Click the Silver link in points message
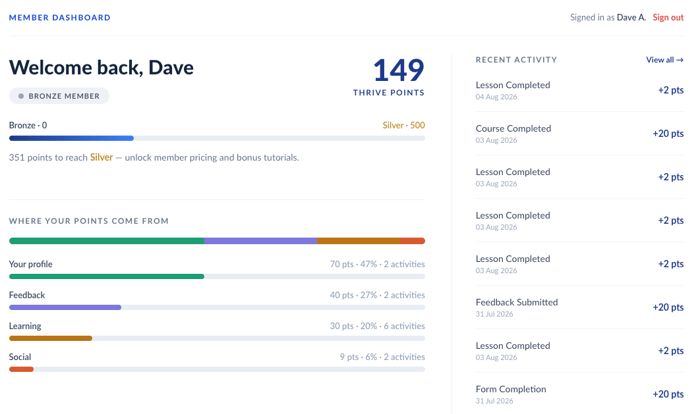 (101, 157)
